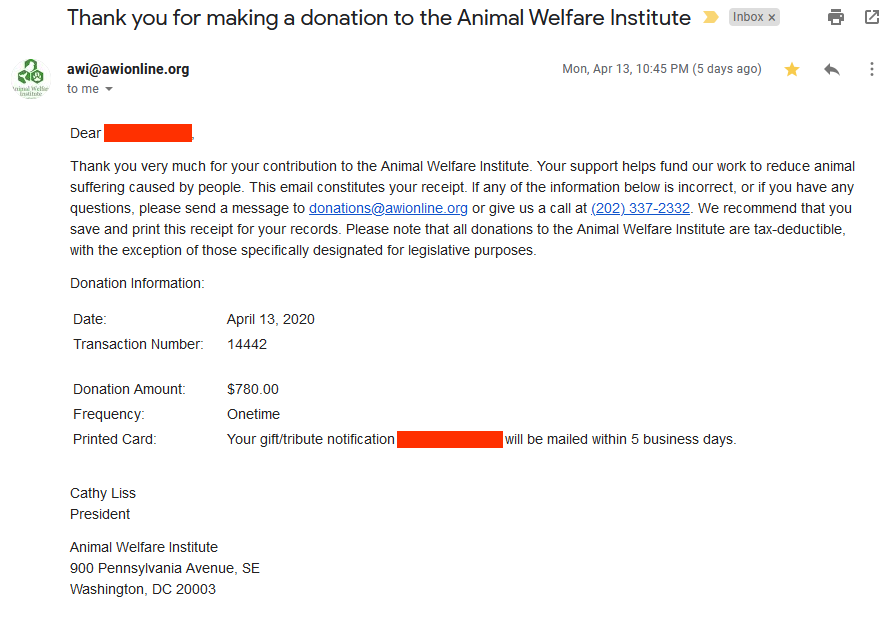Click the Animal Welfare Institute sender avatar
890x618 pixels.
[x=31, y=78]
